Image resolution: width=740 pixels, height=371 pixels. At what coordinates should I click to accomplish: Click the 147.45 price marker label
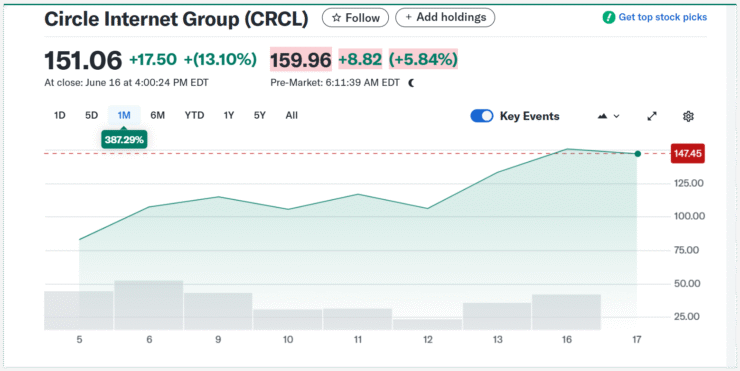pos(687,154)
